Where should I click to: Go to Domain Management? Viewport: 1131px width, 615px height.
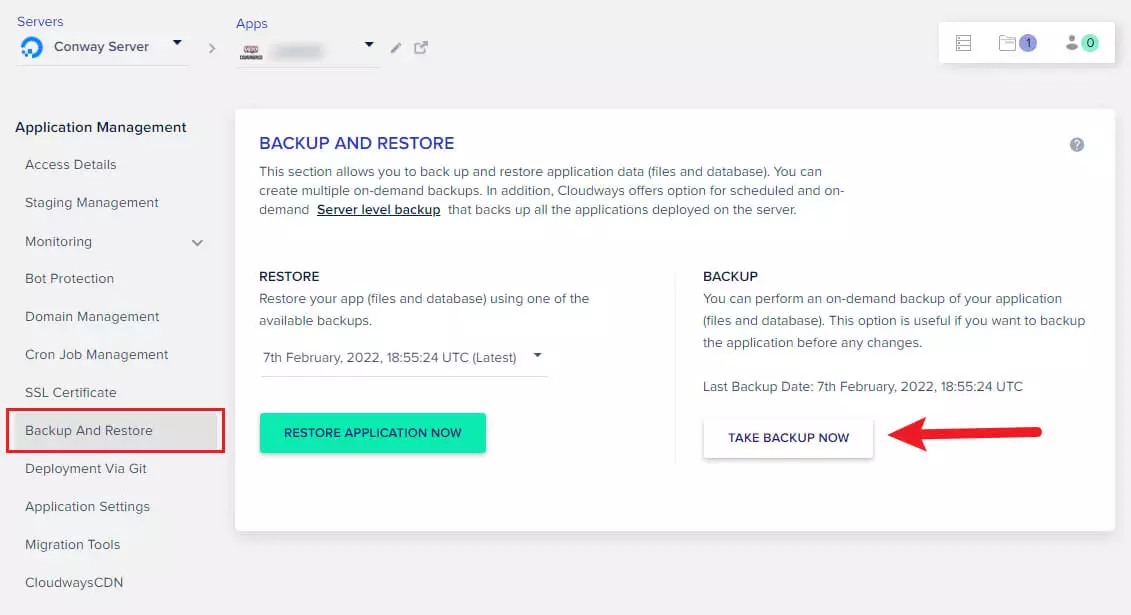92,317
